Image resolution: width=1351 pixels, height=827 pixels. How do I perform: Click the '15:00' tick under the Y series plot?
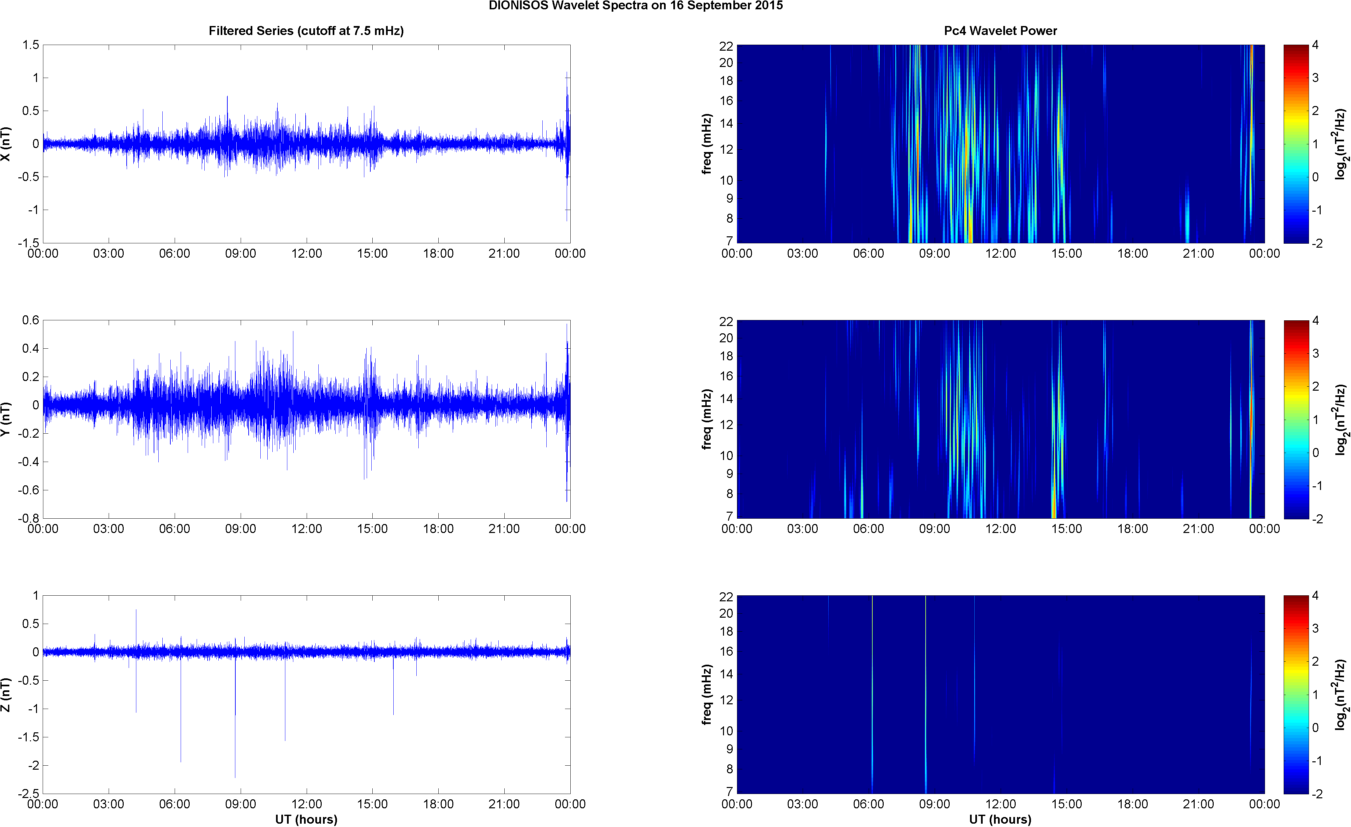[x=372, y=529]
